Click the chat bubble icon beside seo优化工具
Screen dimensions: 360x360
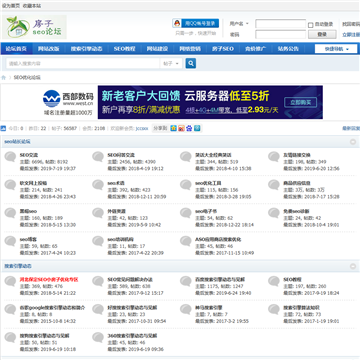pyautogui.click(x=186, y=185)
